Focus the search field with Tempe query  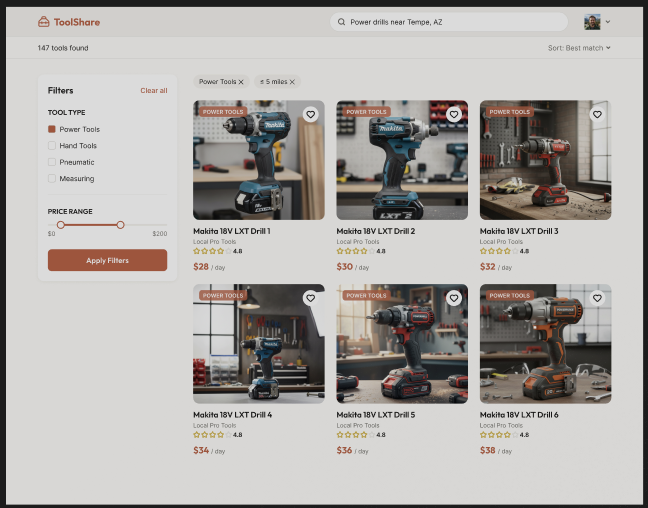(449, 22)
